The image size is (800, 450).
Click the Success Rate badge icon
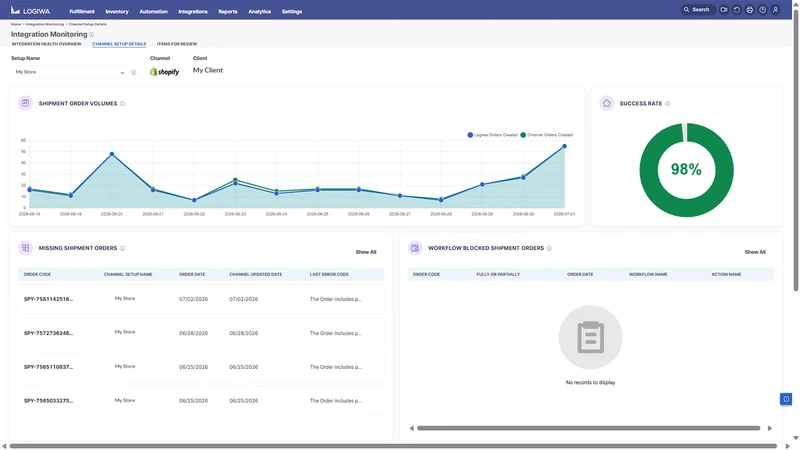[x=607, y=103]
